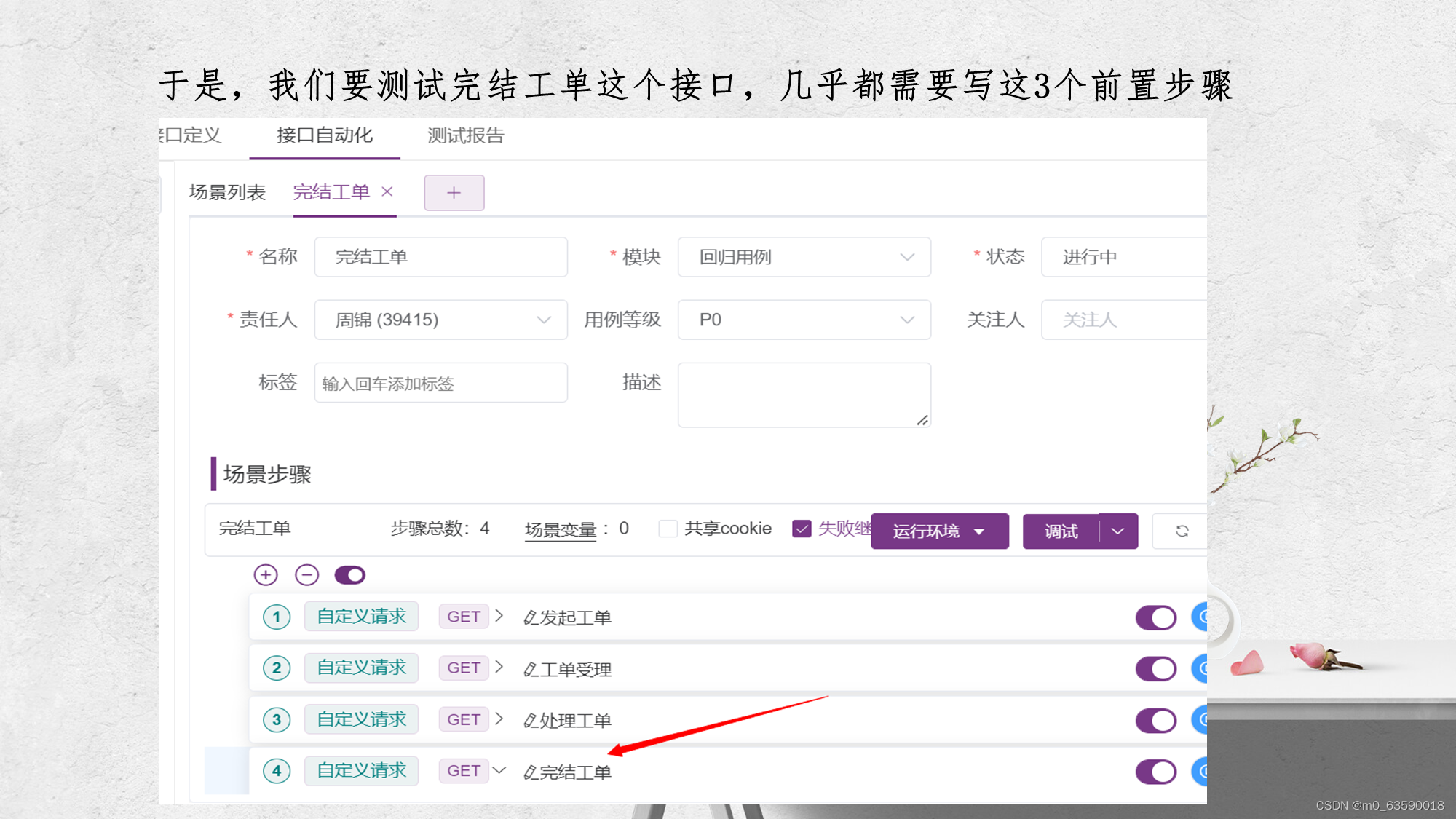Click the edit pencil icon for 完结工单 step

pos(531,772)
